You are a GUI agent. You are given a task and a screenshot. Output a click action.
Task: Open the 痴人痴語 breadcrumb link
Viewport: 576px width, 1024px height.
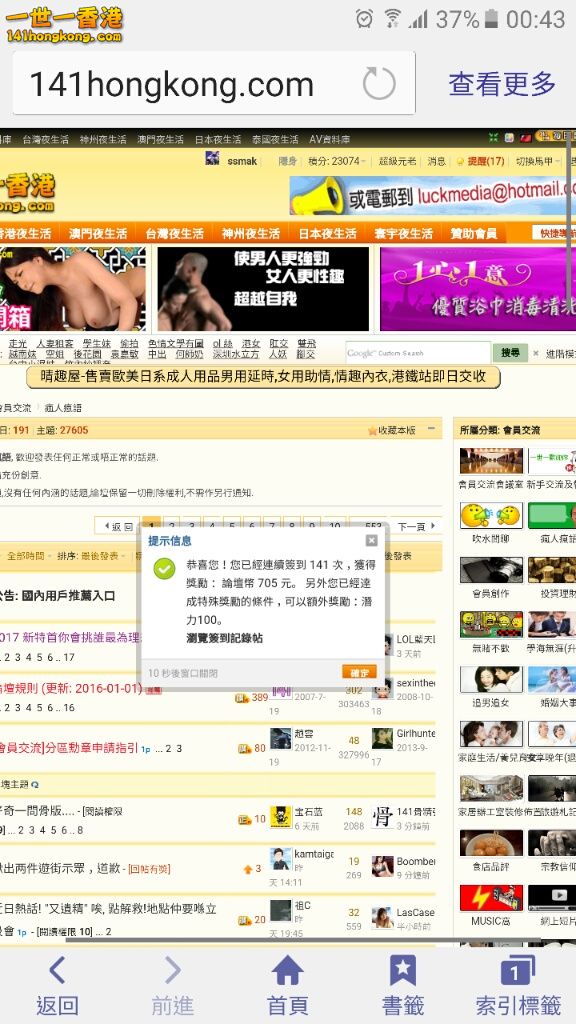(x=63, y=408)
